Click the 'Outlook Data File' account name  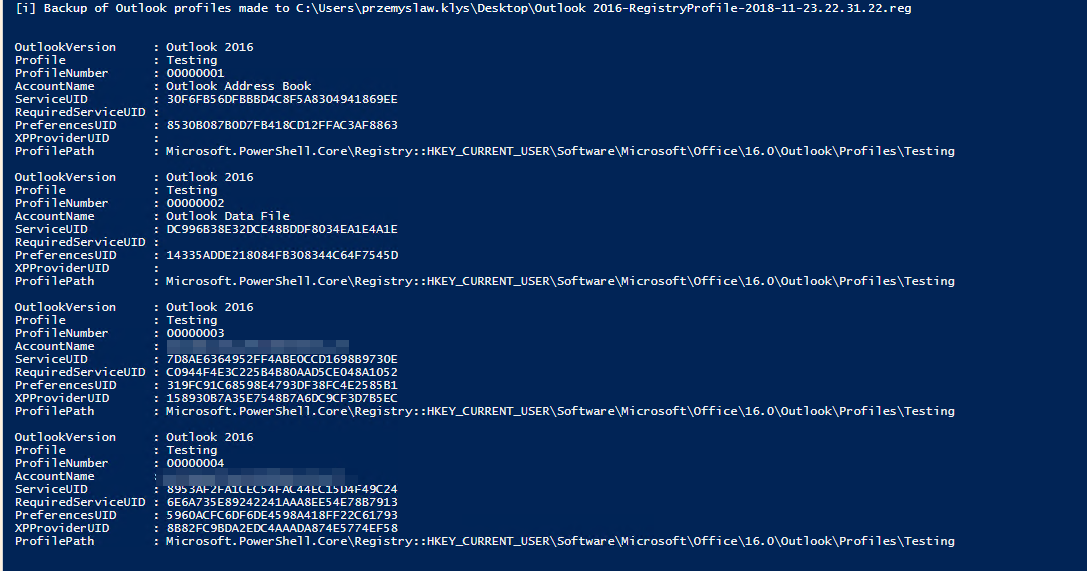[228, 216]
